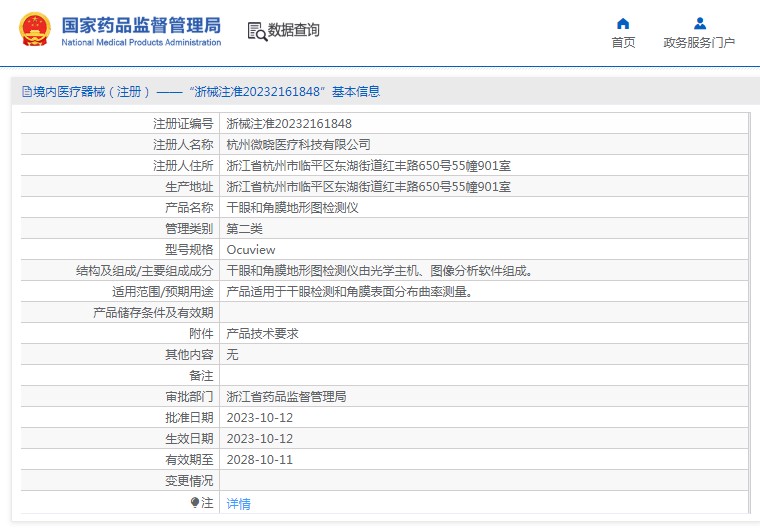The image size is (760, 528).
Task: Click the data query magnifier icon
Action: (x=257, y=32)
